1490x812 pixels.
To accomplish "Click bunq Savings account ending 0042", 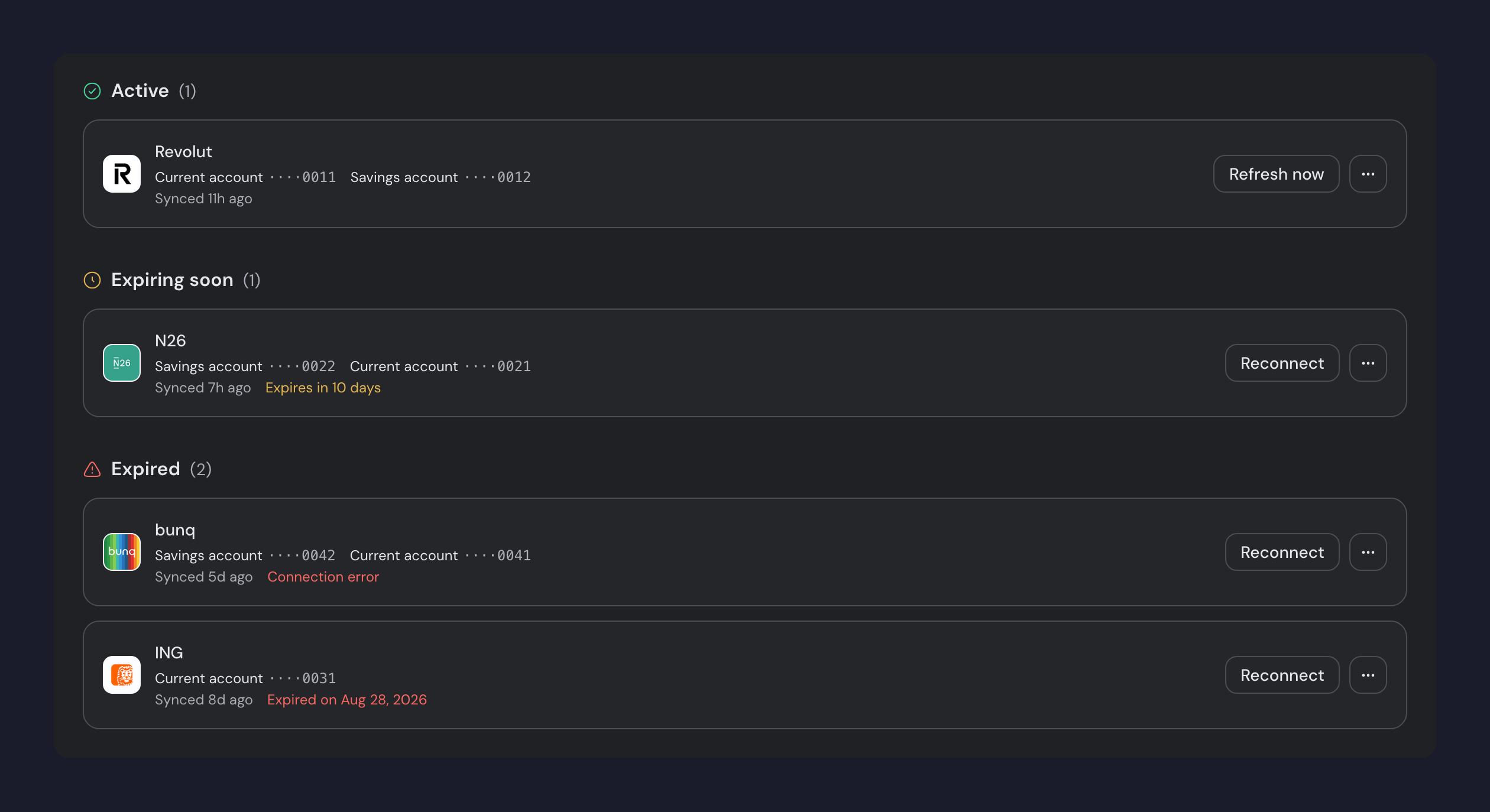I will (x=245, y=556).
